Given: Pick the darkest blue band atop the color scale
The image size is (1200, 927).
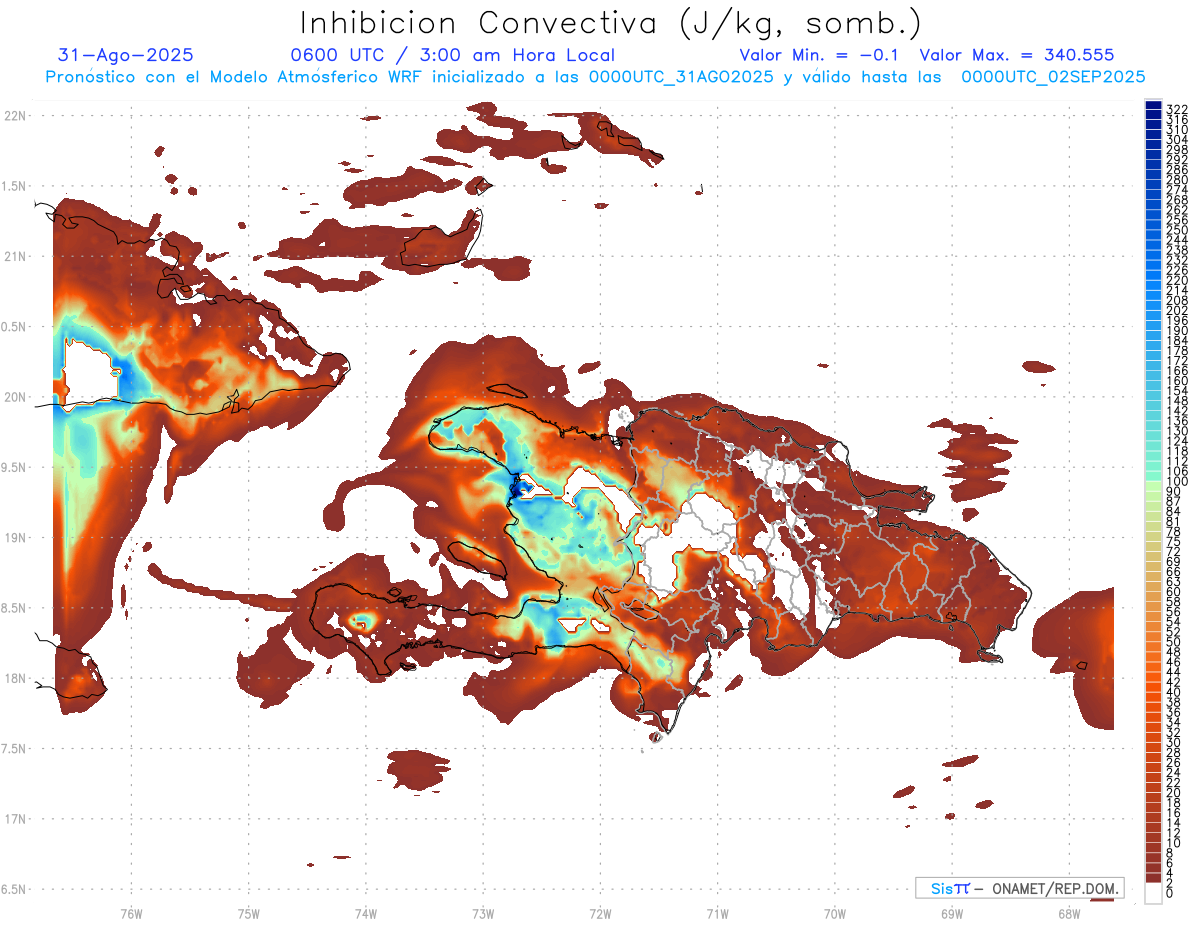Looking at the screenshot, I should [x=1153, y=105].
